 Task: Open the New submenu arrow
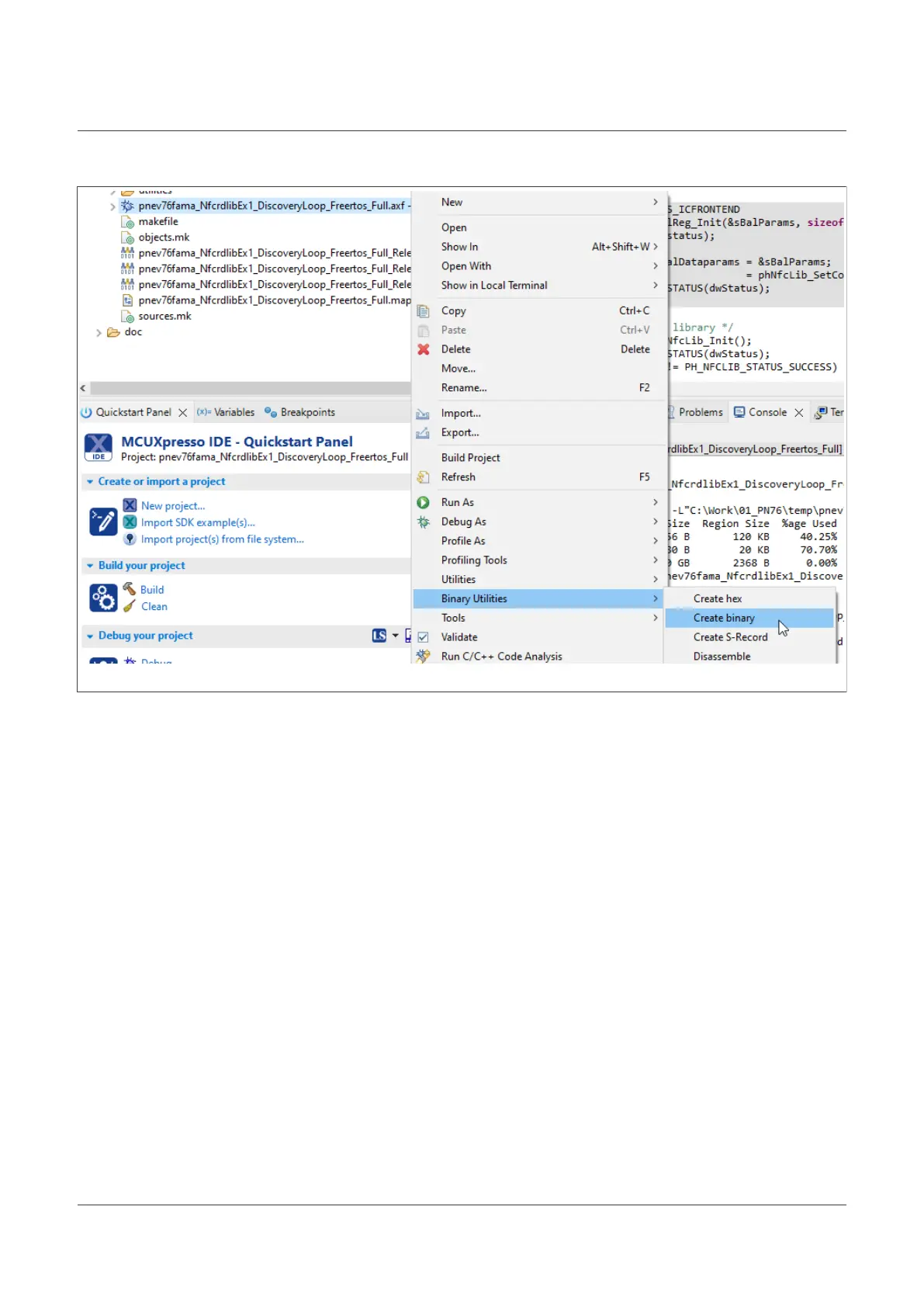click(656, 202)
